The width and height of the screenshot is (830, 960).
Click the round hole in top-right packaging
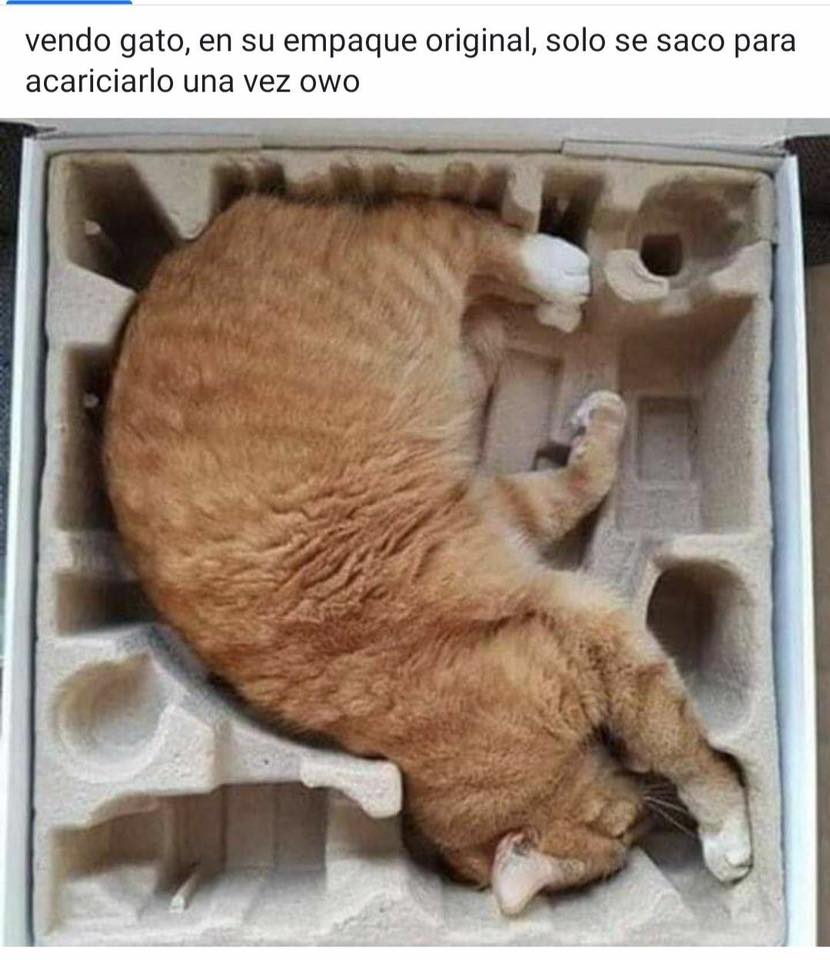[662, 254]
